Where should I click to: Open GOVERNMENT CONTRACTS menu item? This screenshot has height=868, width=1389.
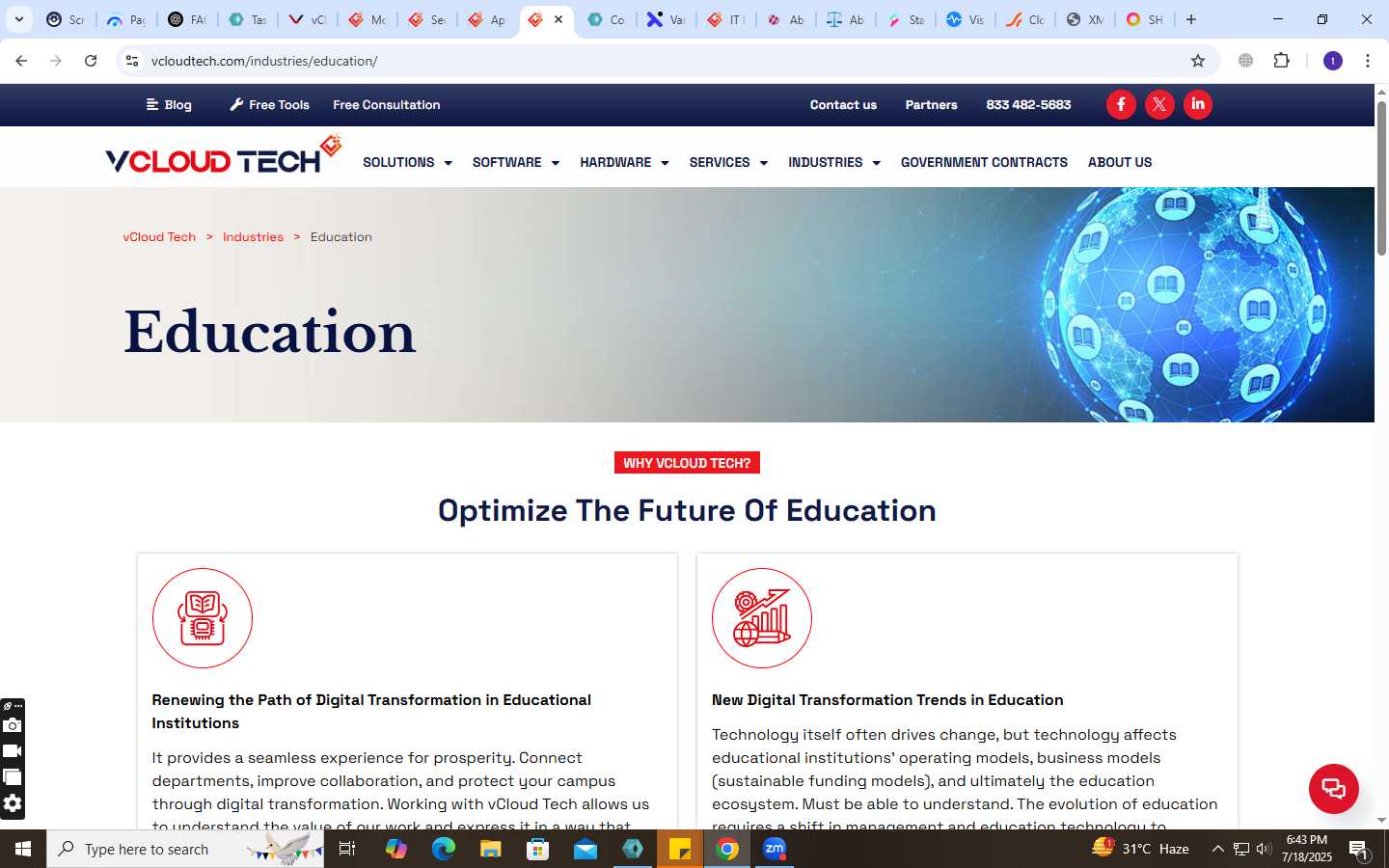(984, 162)
